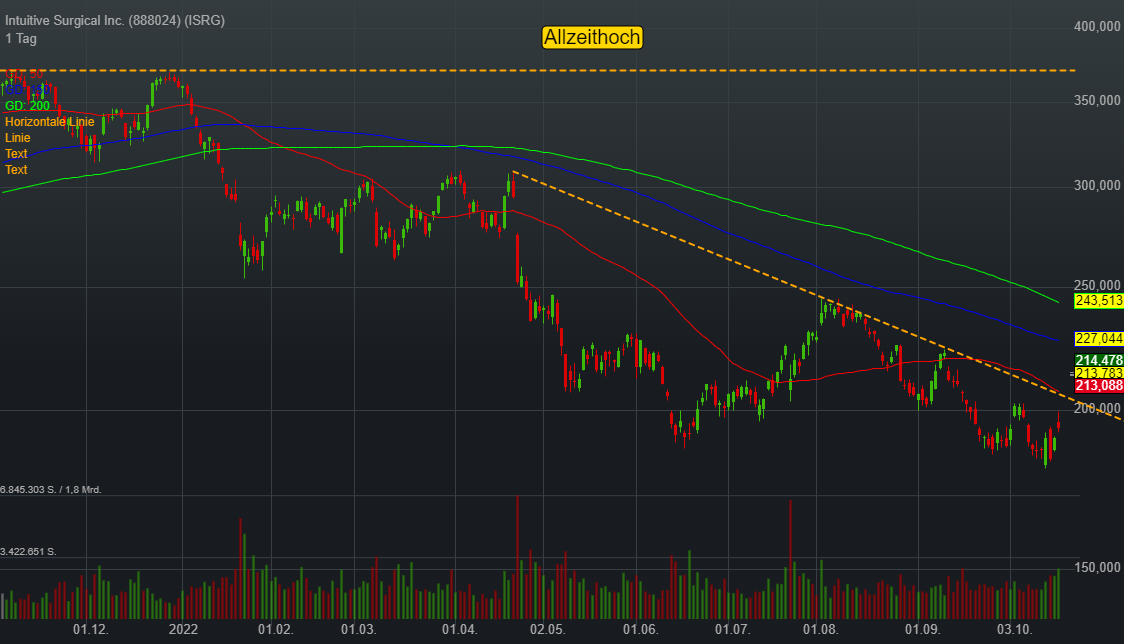Click the 300,000 price axis label
Image resolution: width=1124 pixels, height=644 pixels.
click(x=1097, y=186)
